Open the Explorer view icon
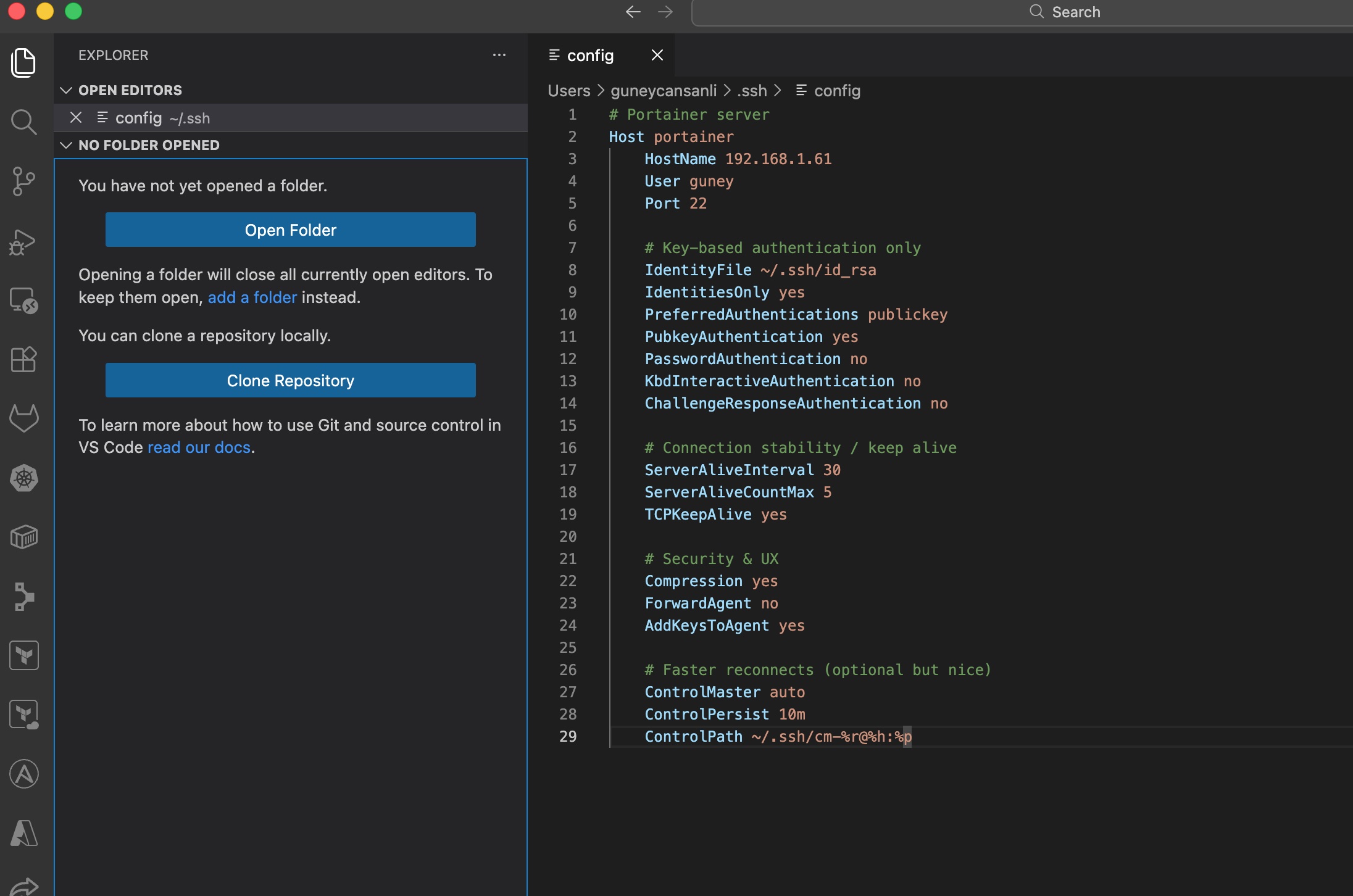This screenshot has width=1353, height=896. tap(24, 62)
